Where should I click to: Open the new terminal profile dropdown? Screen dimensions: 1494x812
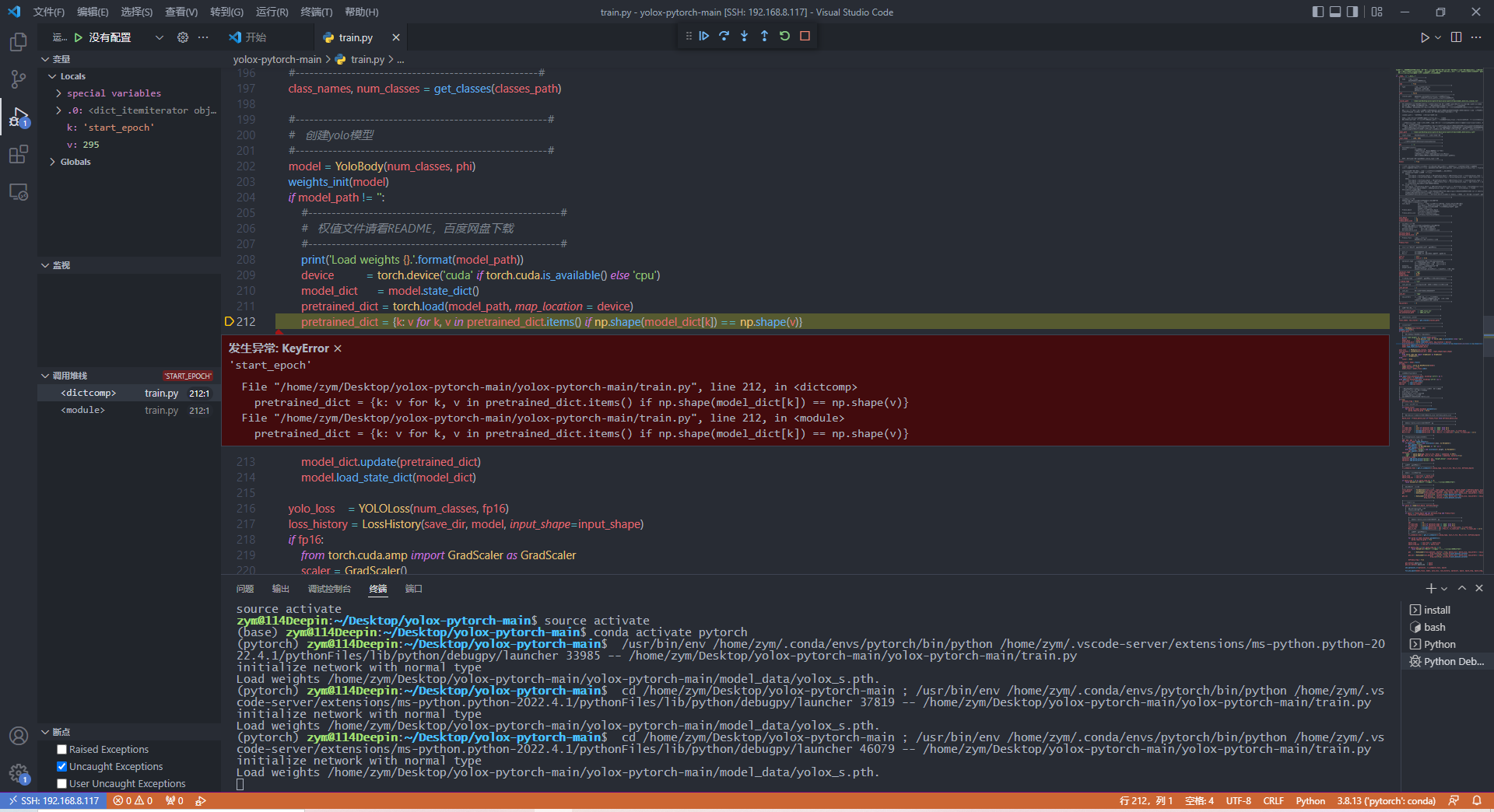(1445, 589)
